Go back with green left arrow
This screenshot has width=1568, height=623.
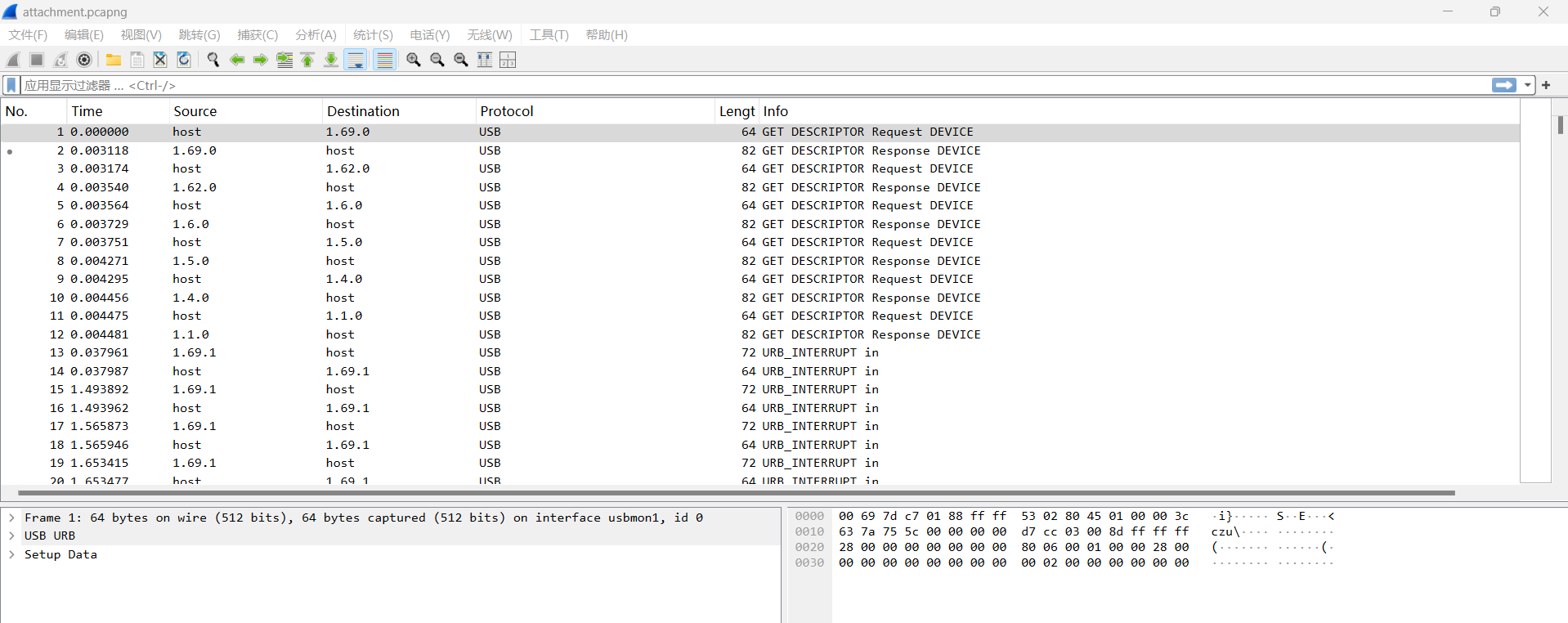(237, 60)
